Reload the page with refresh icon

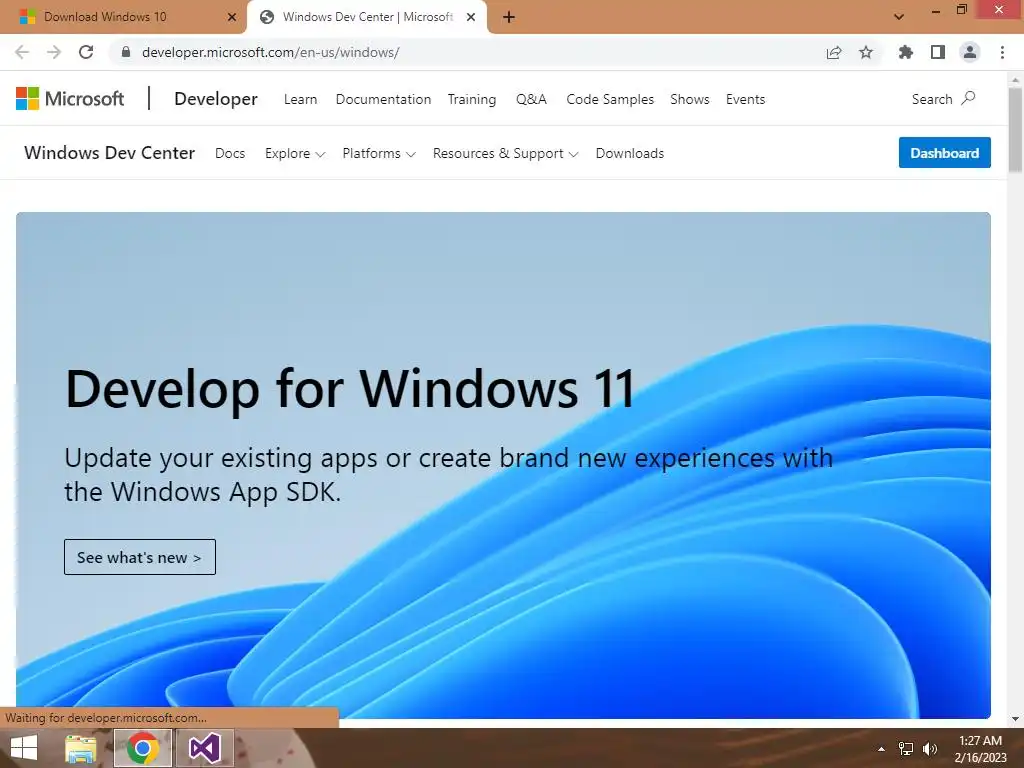[86, 52]
